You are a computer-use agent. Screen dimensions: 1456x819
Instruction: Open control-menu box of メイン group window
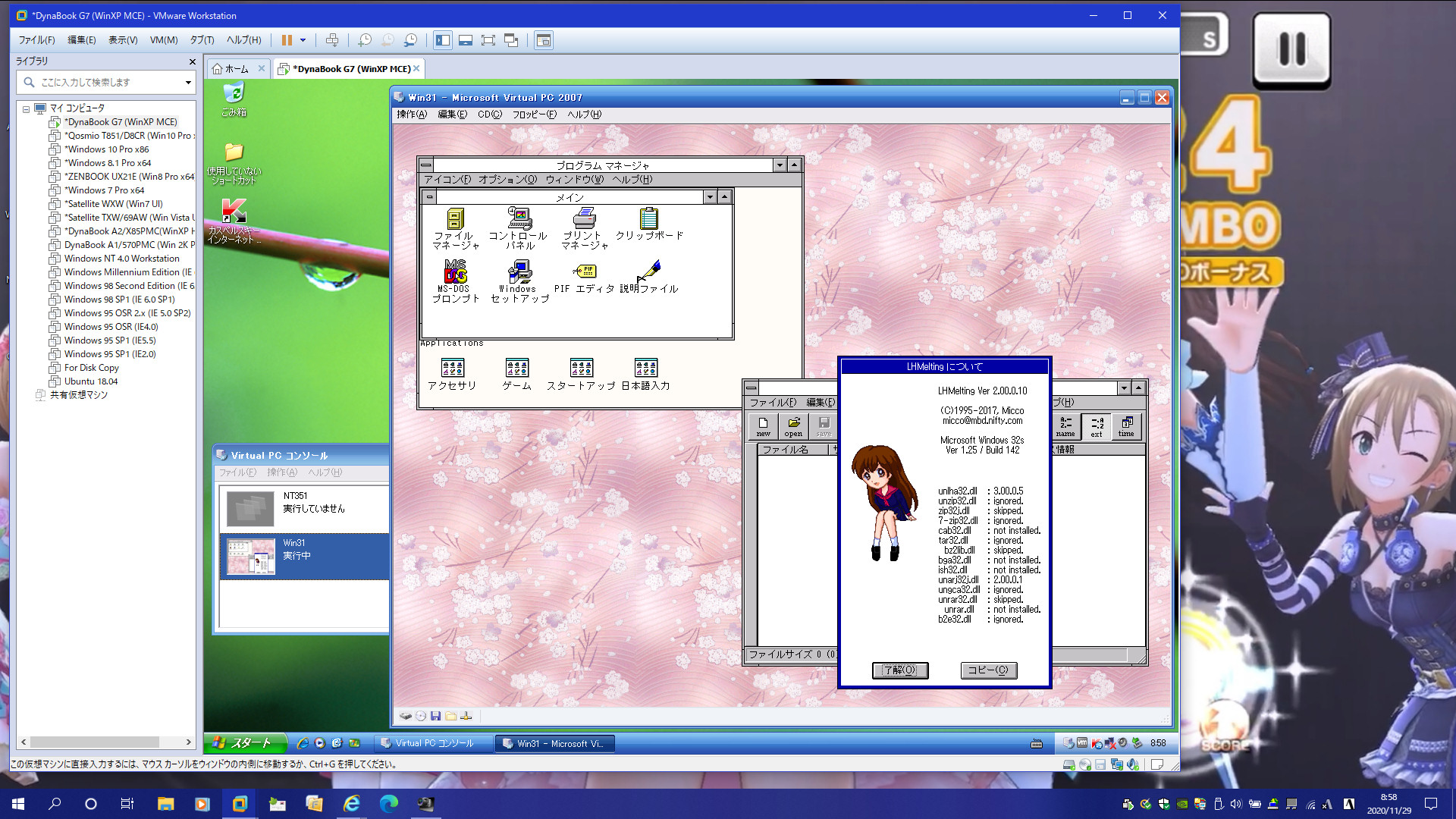click(429, 197)
